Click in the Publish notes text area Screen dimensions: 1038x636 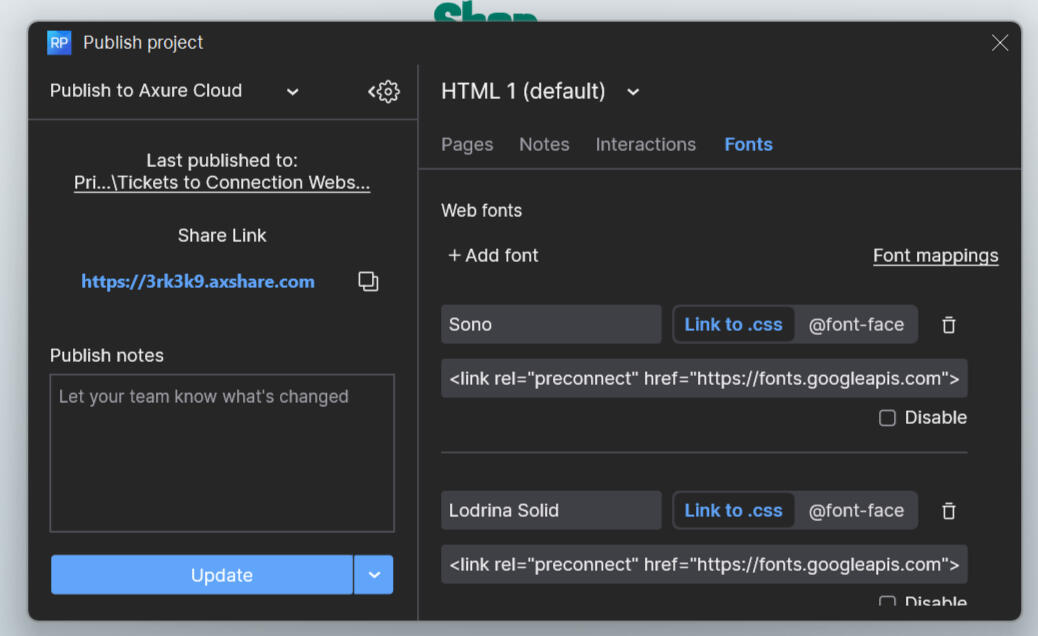coord(222,453)
